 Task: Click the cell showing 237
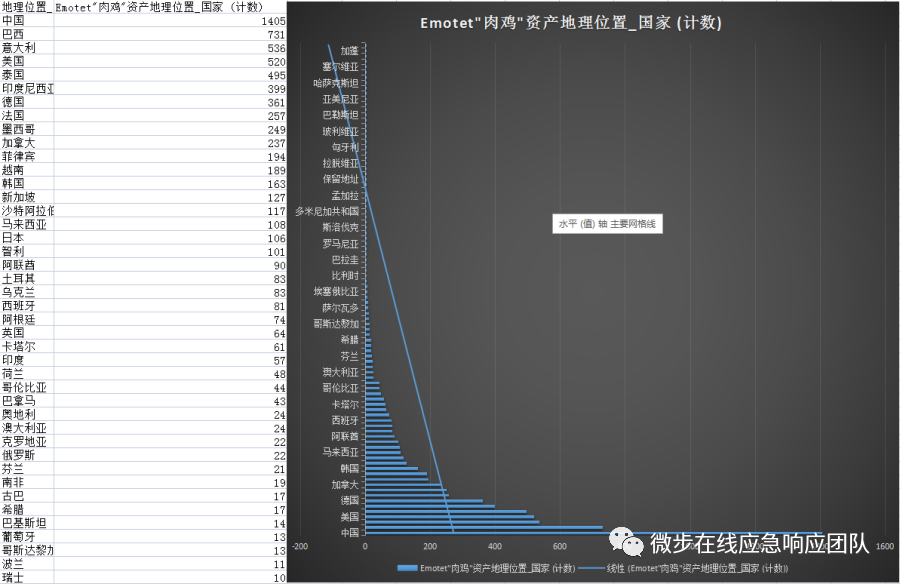pos(170,143)
